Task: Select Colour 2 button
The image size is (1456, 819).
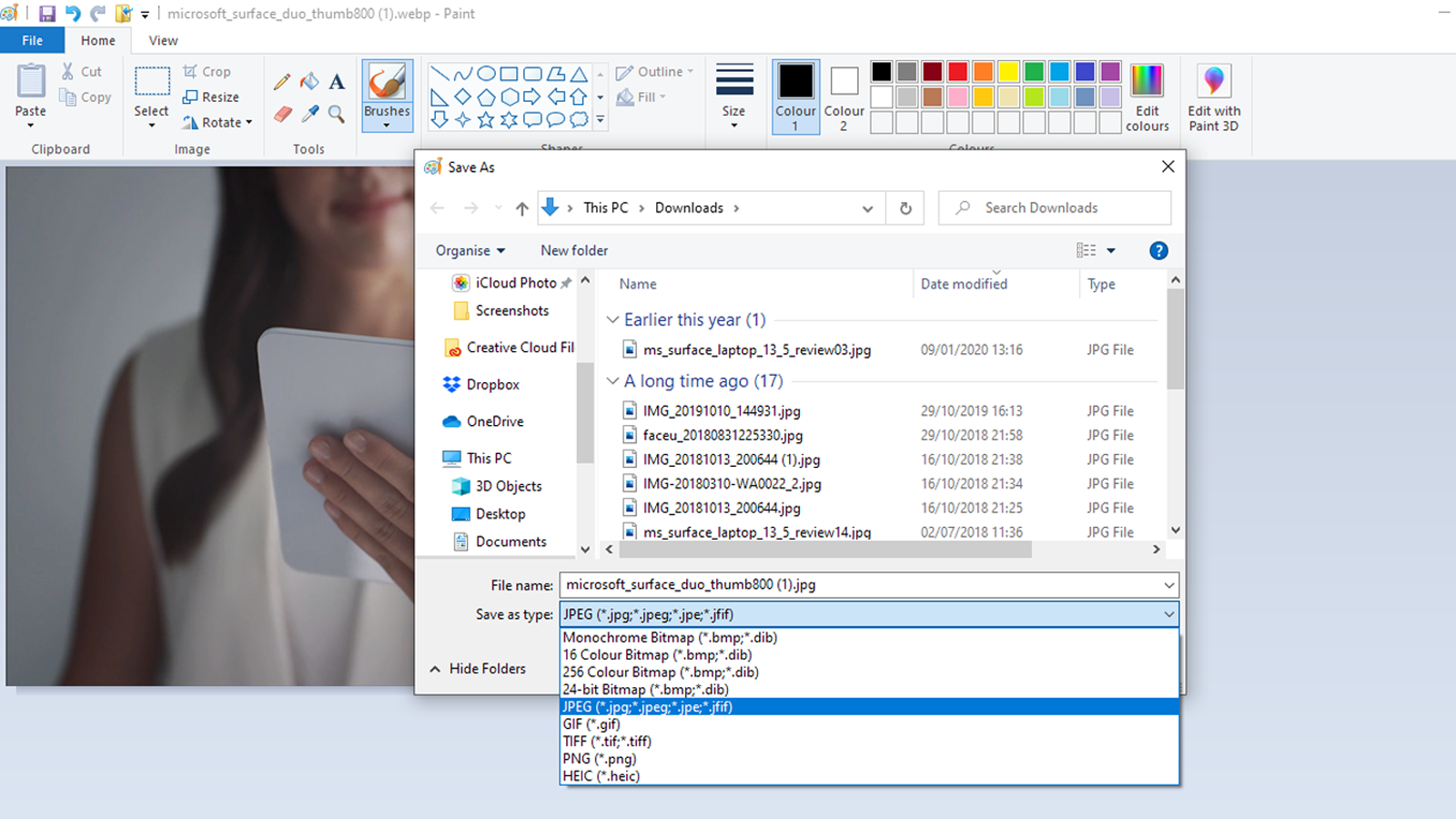Action: pyautogui.click(x=844, y=96)
